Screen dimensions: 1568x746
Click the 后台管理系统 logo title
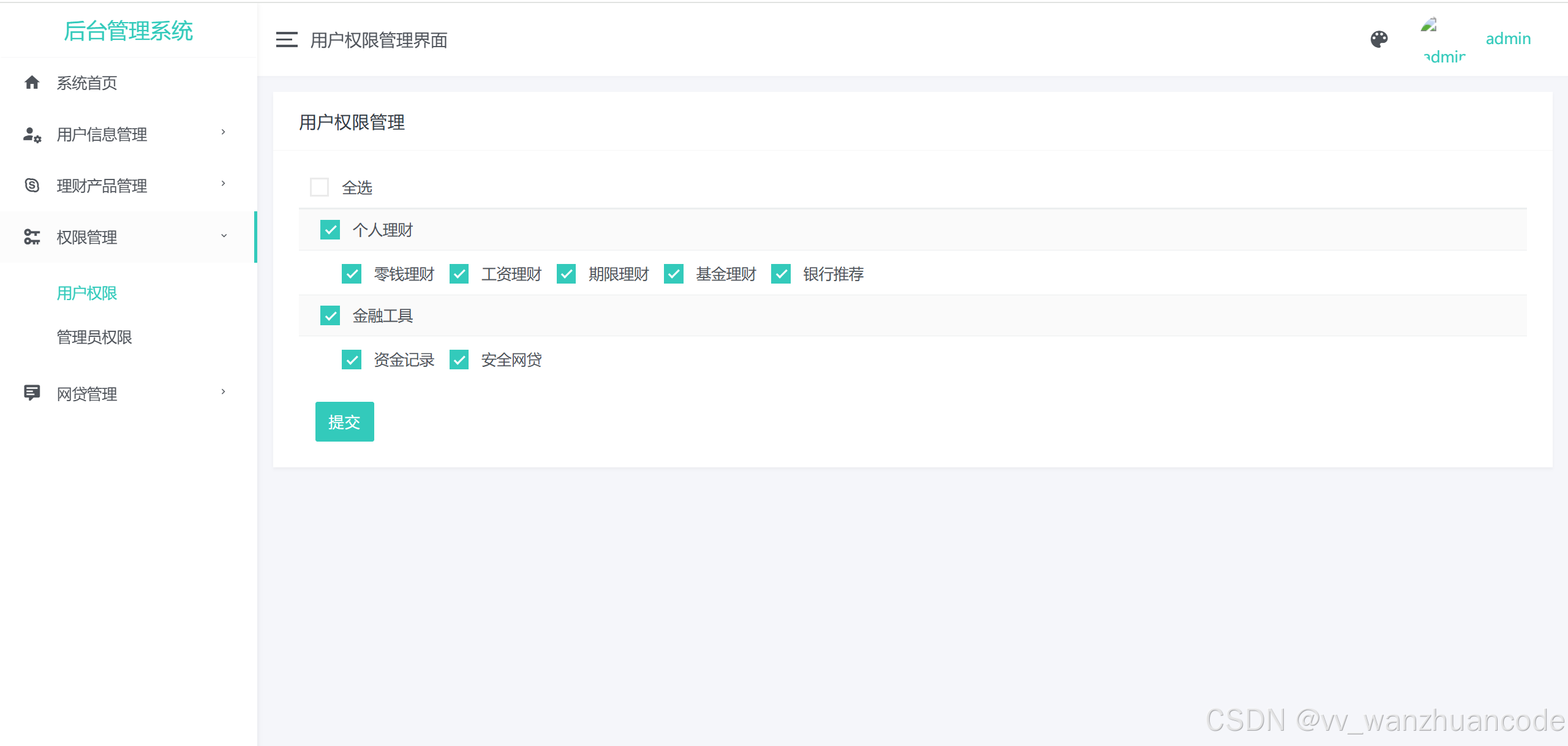128,31
